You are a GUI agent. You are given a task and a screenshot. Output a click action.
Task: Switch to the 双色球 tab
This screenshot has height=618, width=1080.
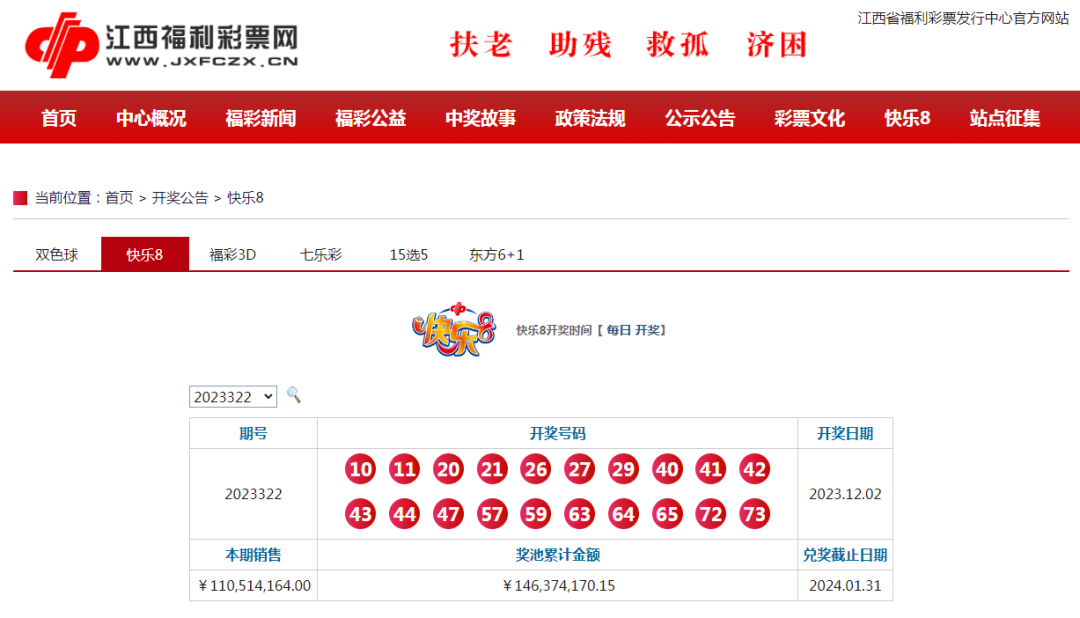click(x=56, y=255)
